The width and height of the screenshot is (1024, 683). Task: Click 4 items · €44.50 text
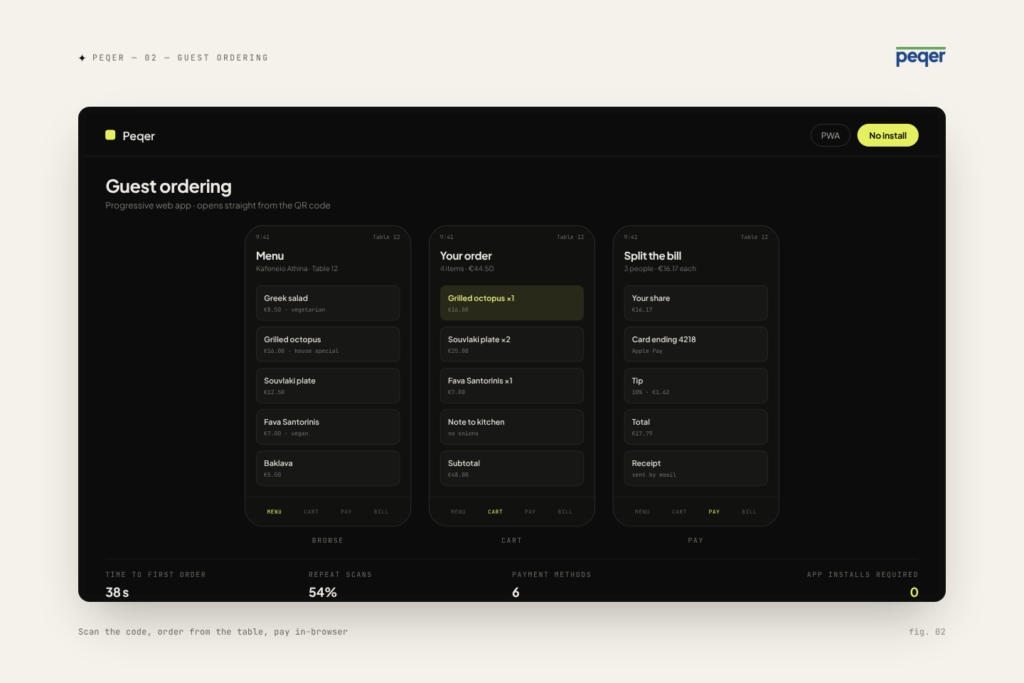467,268
